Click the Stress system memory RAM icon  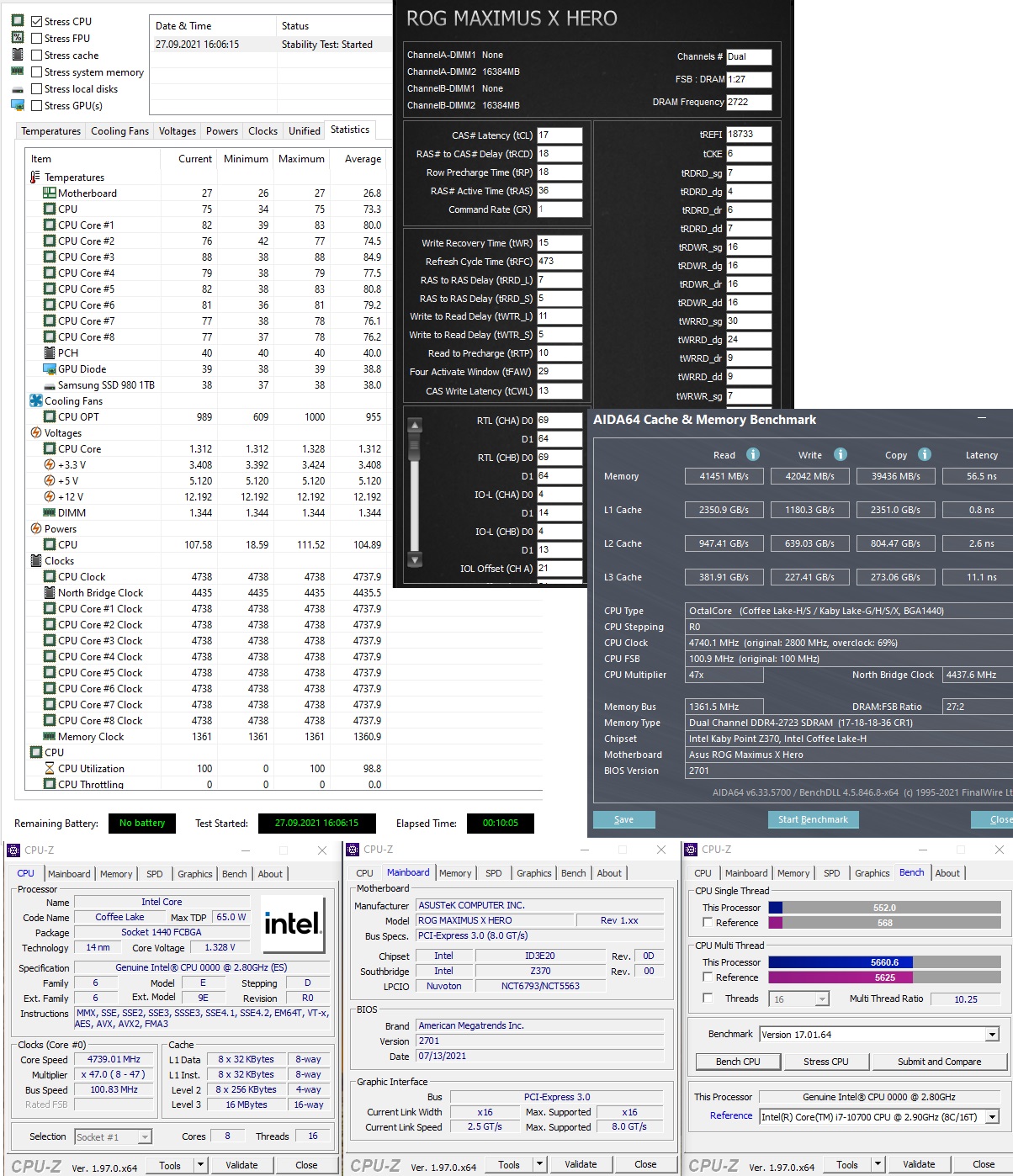(17, 72)
